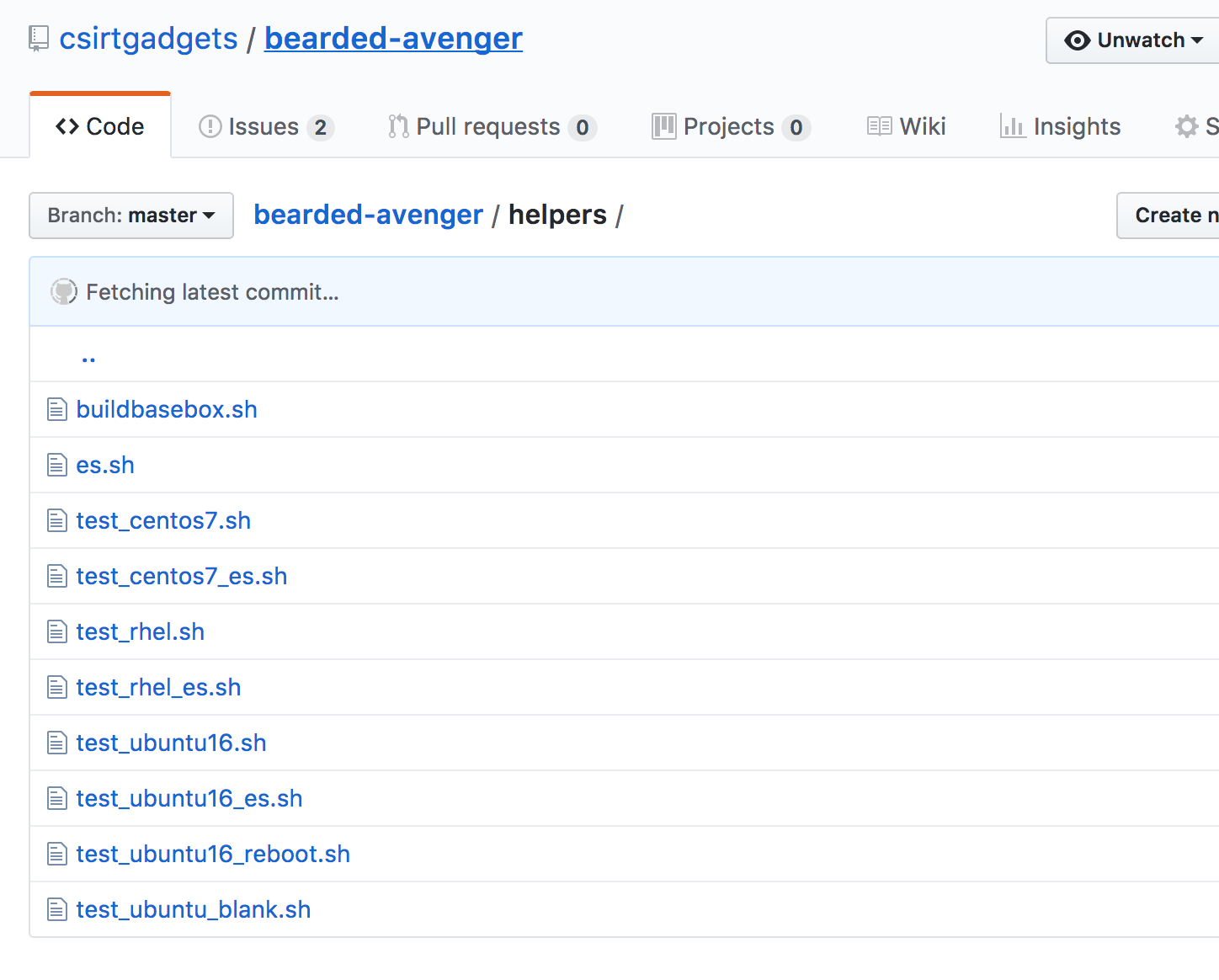Viewport: 1219px width, 980px height.
Task: Select the Wiki tab
Action: pyautogui.click(x=907, y=126)
